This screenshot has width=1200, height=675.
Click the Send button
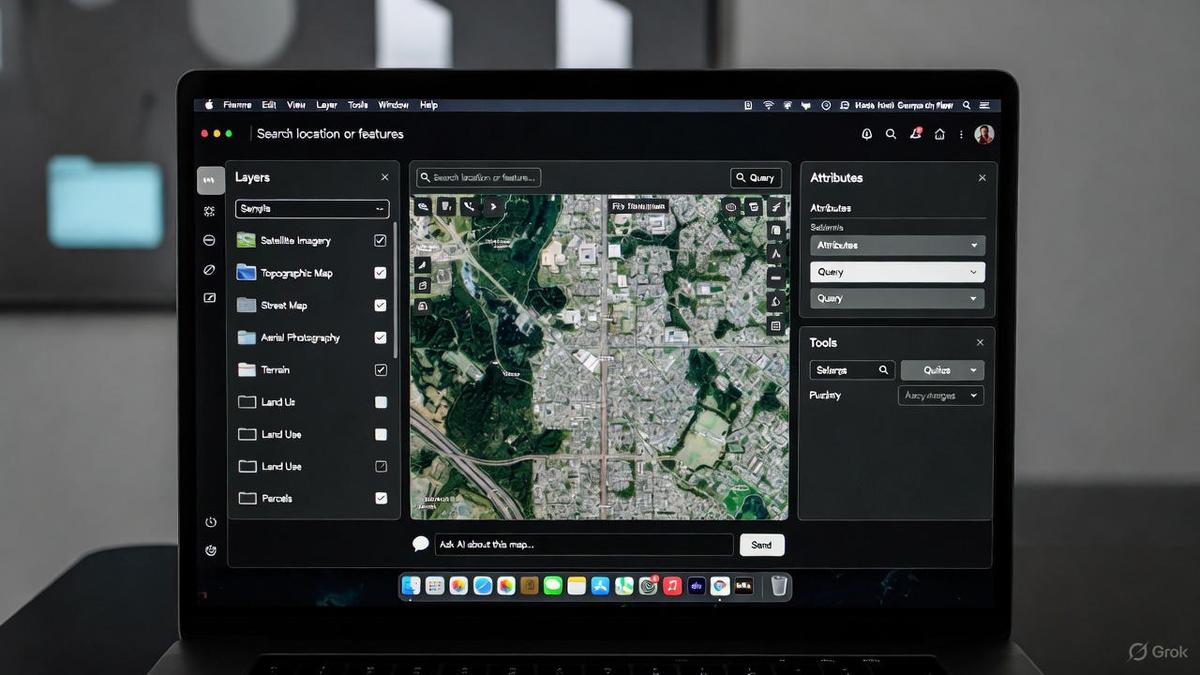pos(762,545)
